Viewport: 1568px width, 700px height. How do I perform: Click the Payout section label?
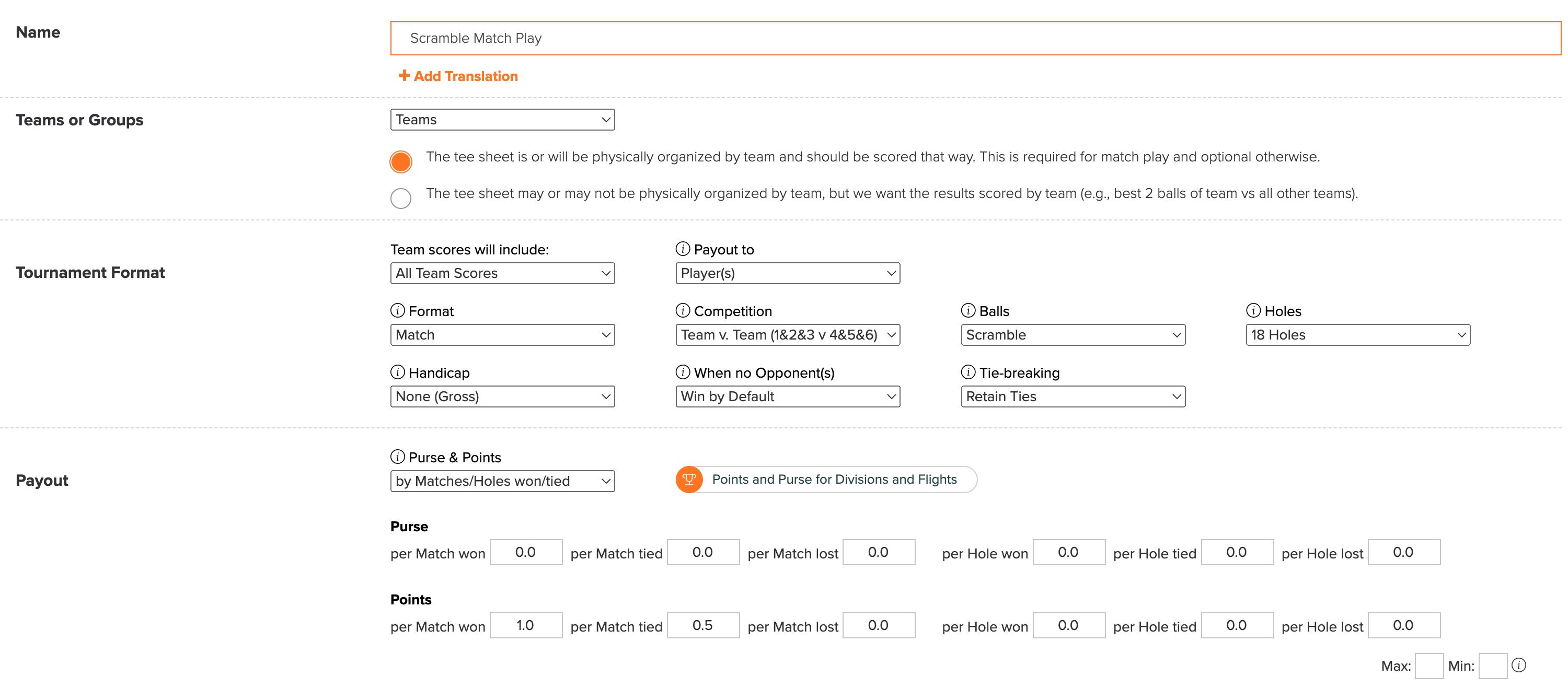coord(42,481)
